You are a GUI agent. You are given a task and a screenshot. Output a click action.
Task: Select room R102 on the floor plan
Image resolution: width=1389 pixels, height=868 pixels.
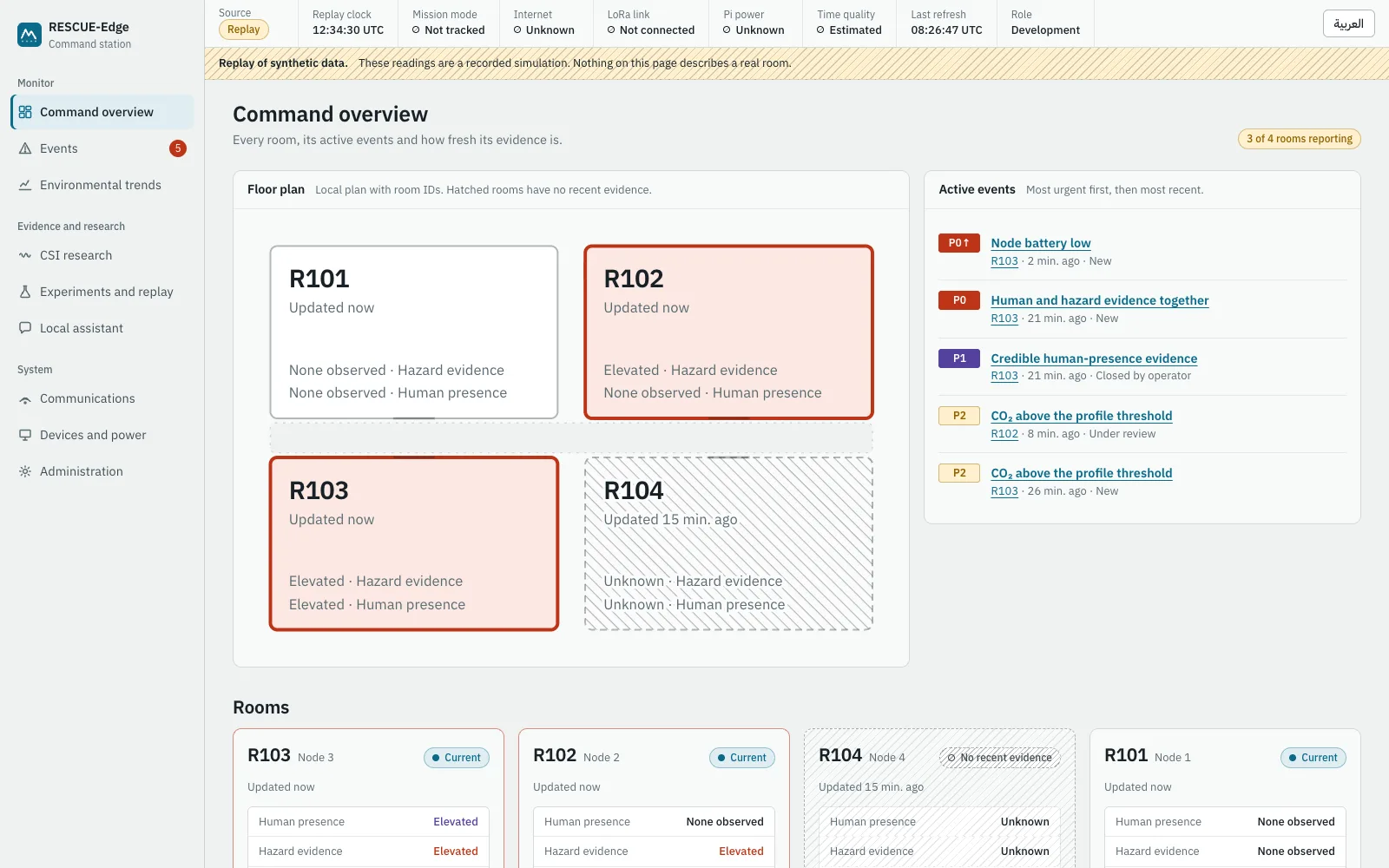click(x=728, y=332)
